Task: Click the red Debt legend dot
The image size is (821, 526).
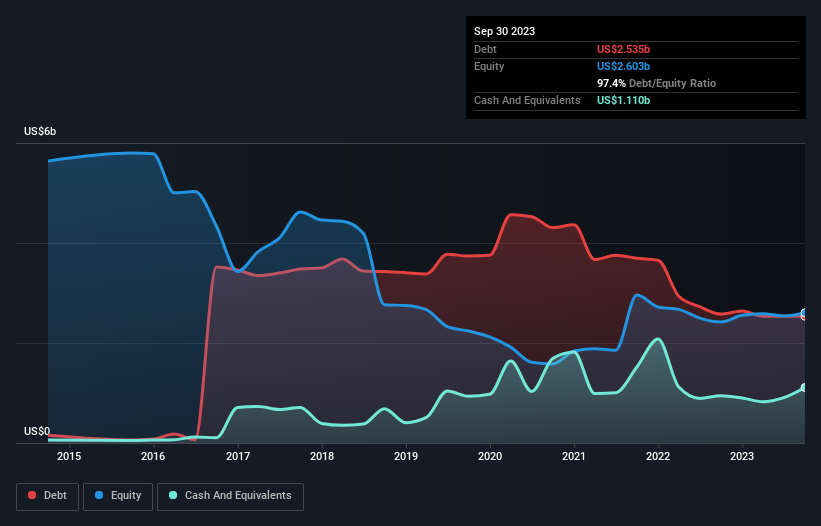Action: 32,495
